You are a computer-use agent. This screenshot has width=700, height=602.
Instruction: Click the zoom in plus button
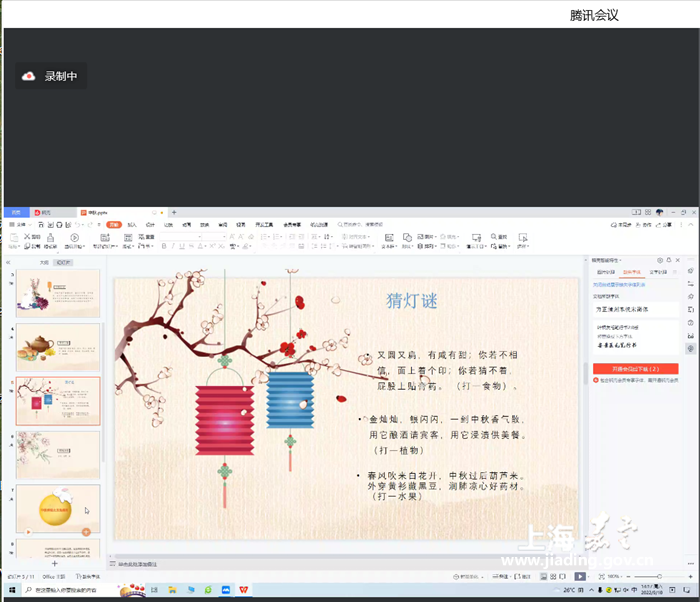coord(690,577)
